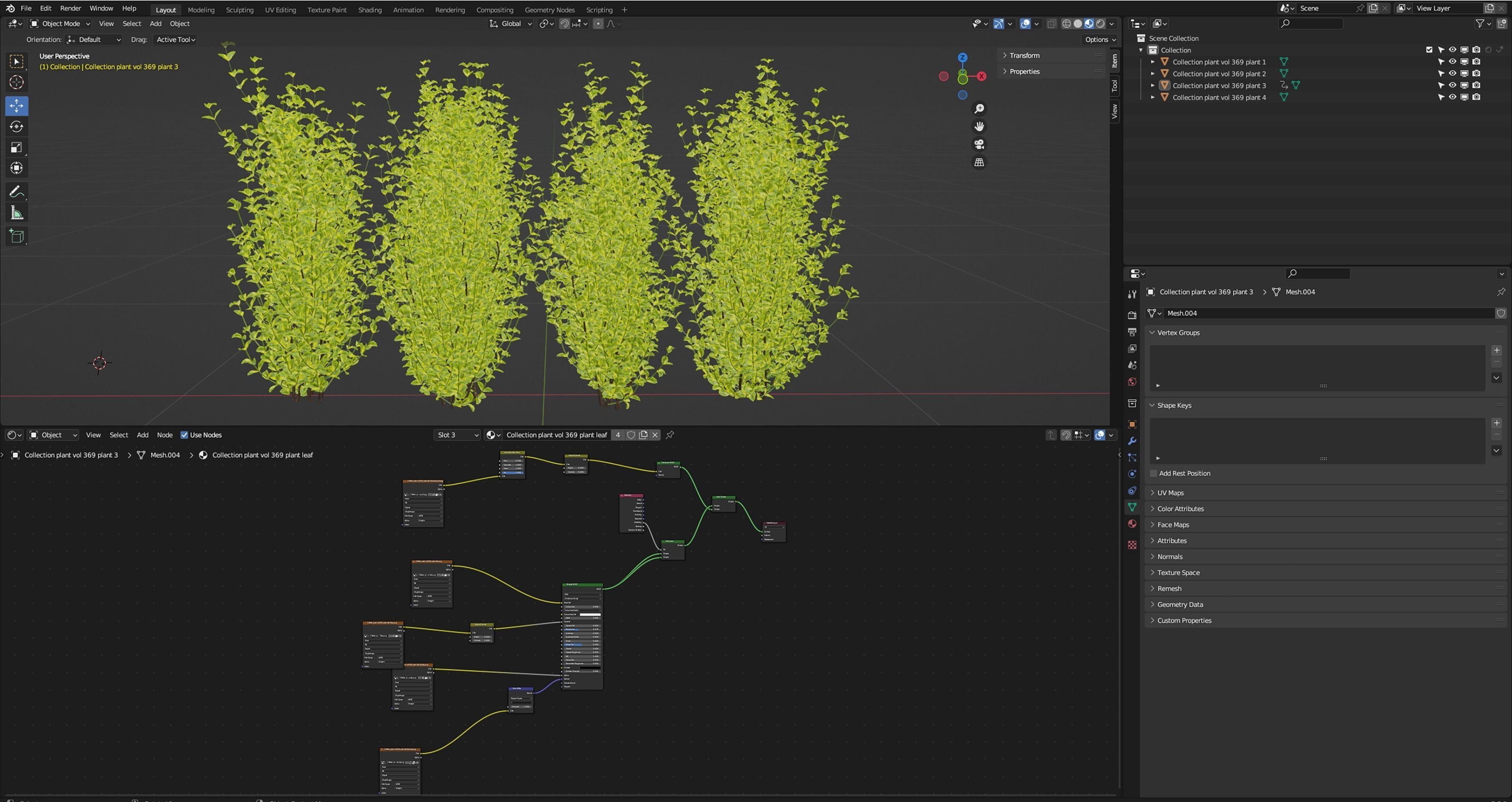This screenshot has height=802, width=1512.
Task: Pin the node editor material
Action: 670,435
